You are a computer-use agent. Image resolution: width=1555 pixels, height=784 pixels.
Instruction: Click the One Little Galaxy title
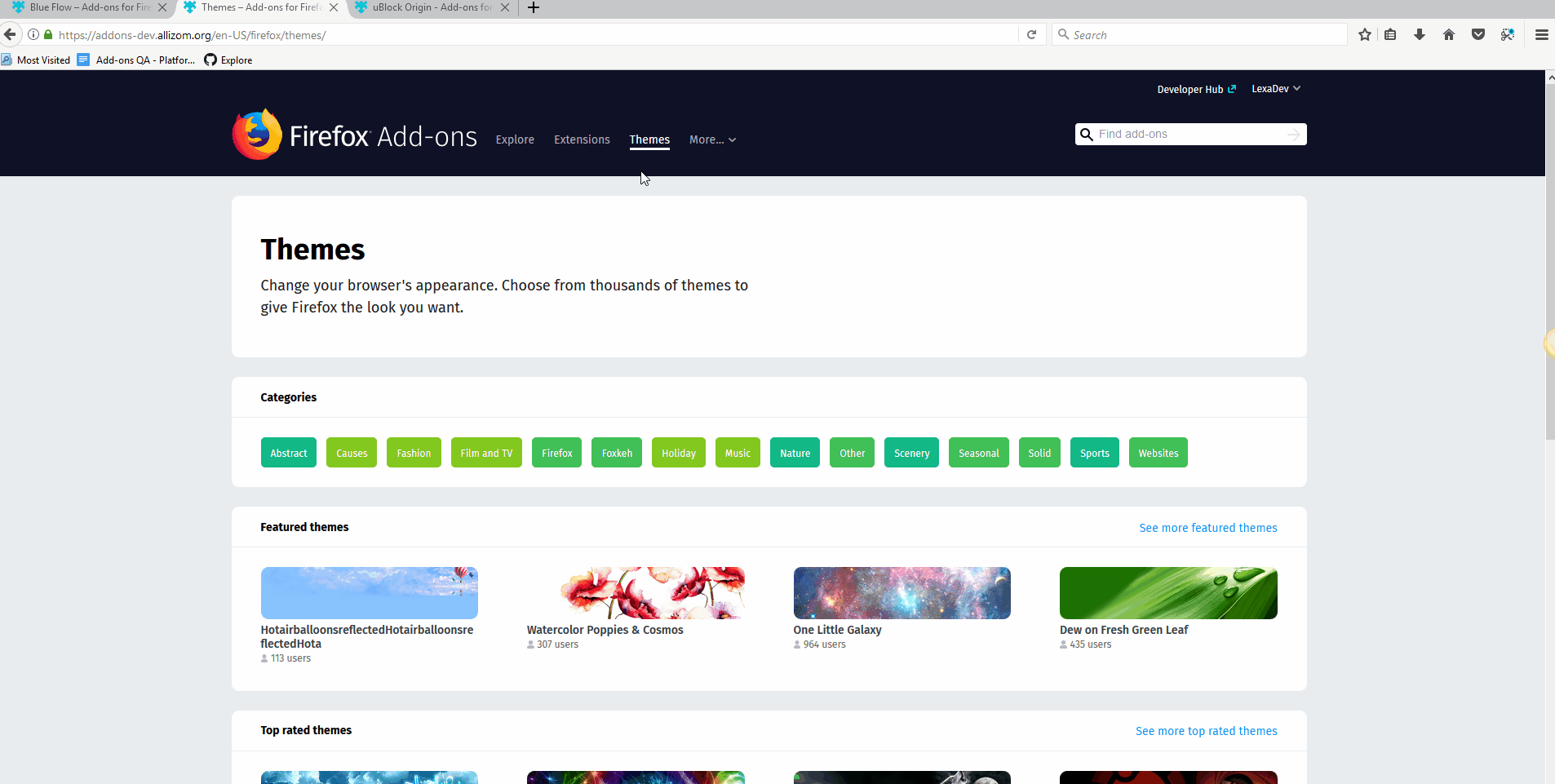point(837,630)
